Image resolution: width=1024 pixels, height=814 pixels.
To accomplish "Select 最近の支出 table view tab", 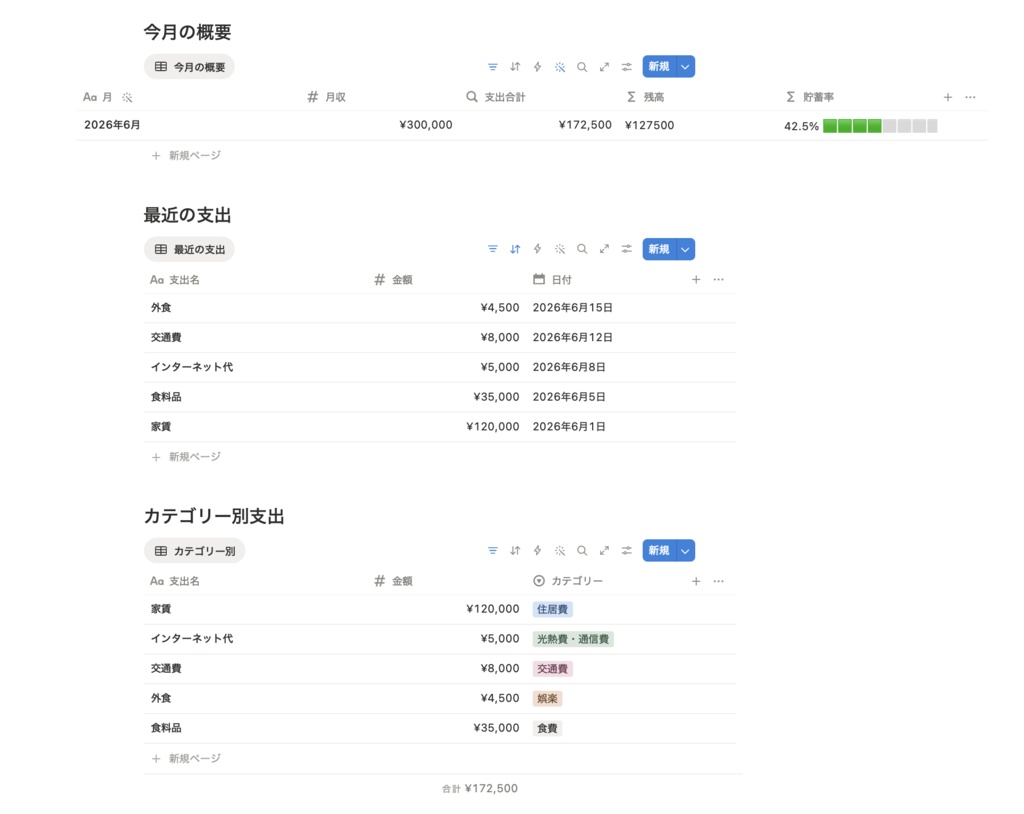I will point(189,249).
